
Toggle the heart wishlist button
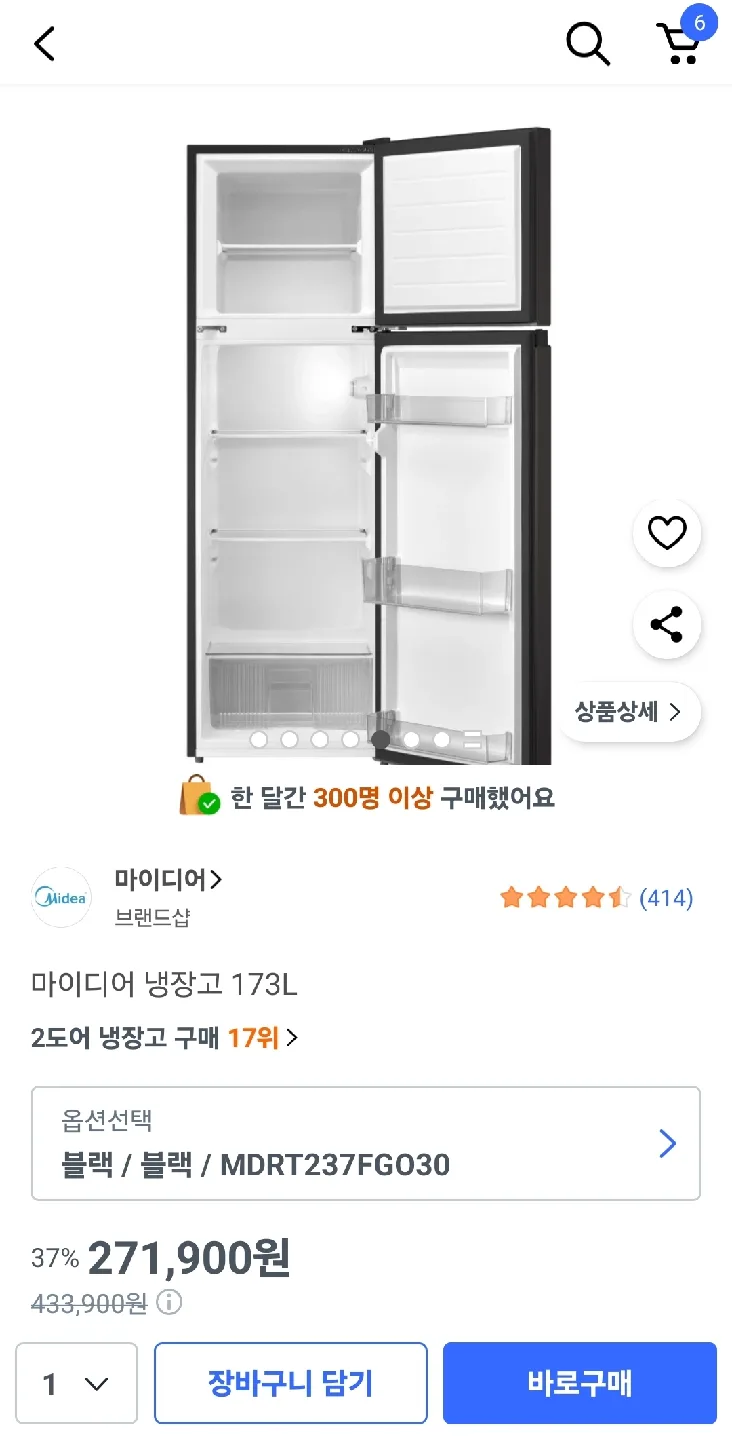[667, 533]
